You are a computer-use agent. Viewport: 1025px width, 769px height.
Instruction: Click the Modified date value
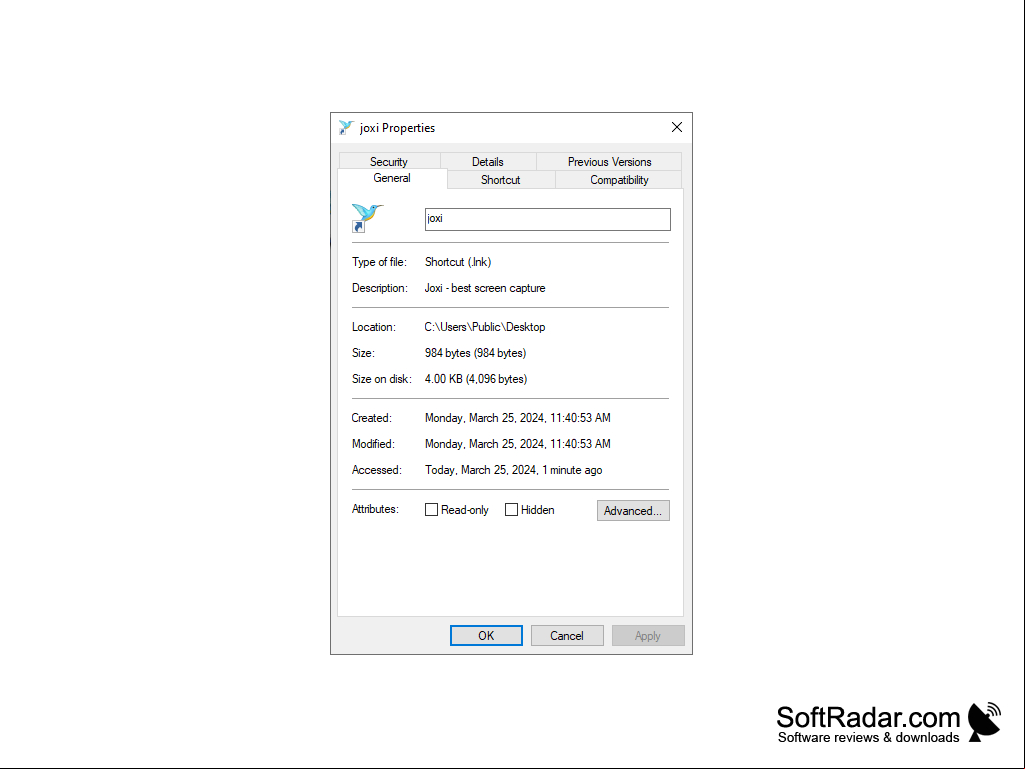pos(518,444)
